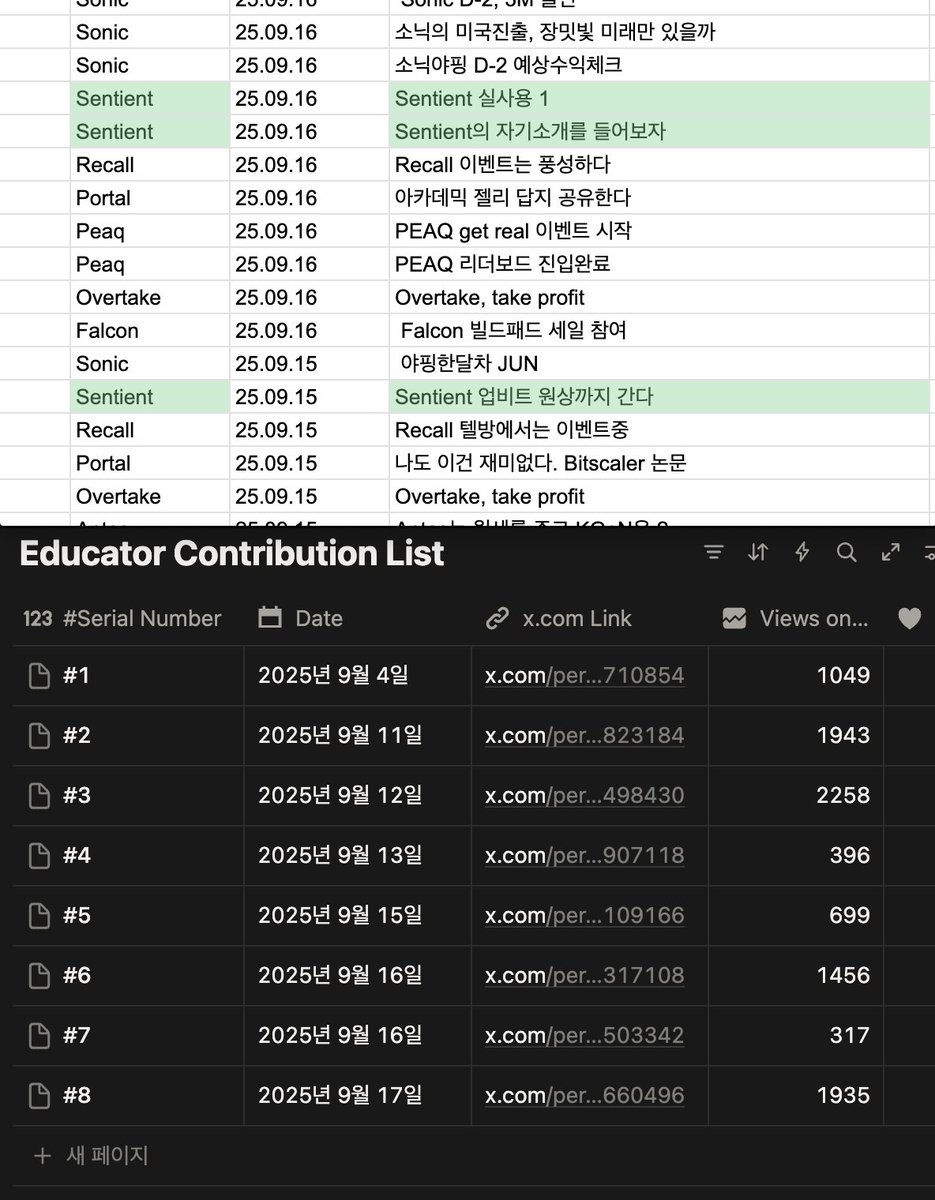This screenshot has width=935, height=1200.
Task: Select Sonic cell in 야핑한달차 JUN row
Action: (150, 363)
